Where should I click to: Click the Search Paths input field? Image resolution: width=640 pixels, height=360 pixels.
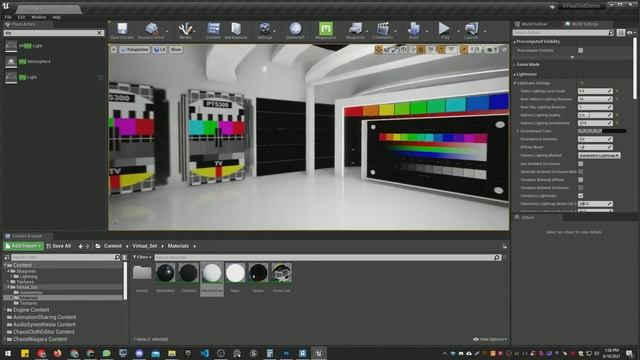coord(66,258)
